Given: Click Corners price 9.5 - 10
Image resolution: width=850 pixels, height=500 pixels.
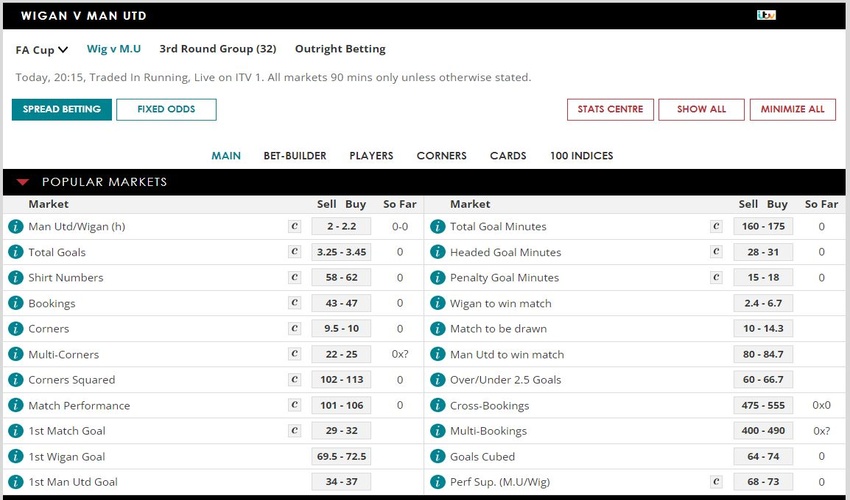Looking at the screenshot, I should pos(342,328).
